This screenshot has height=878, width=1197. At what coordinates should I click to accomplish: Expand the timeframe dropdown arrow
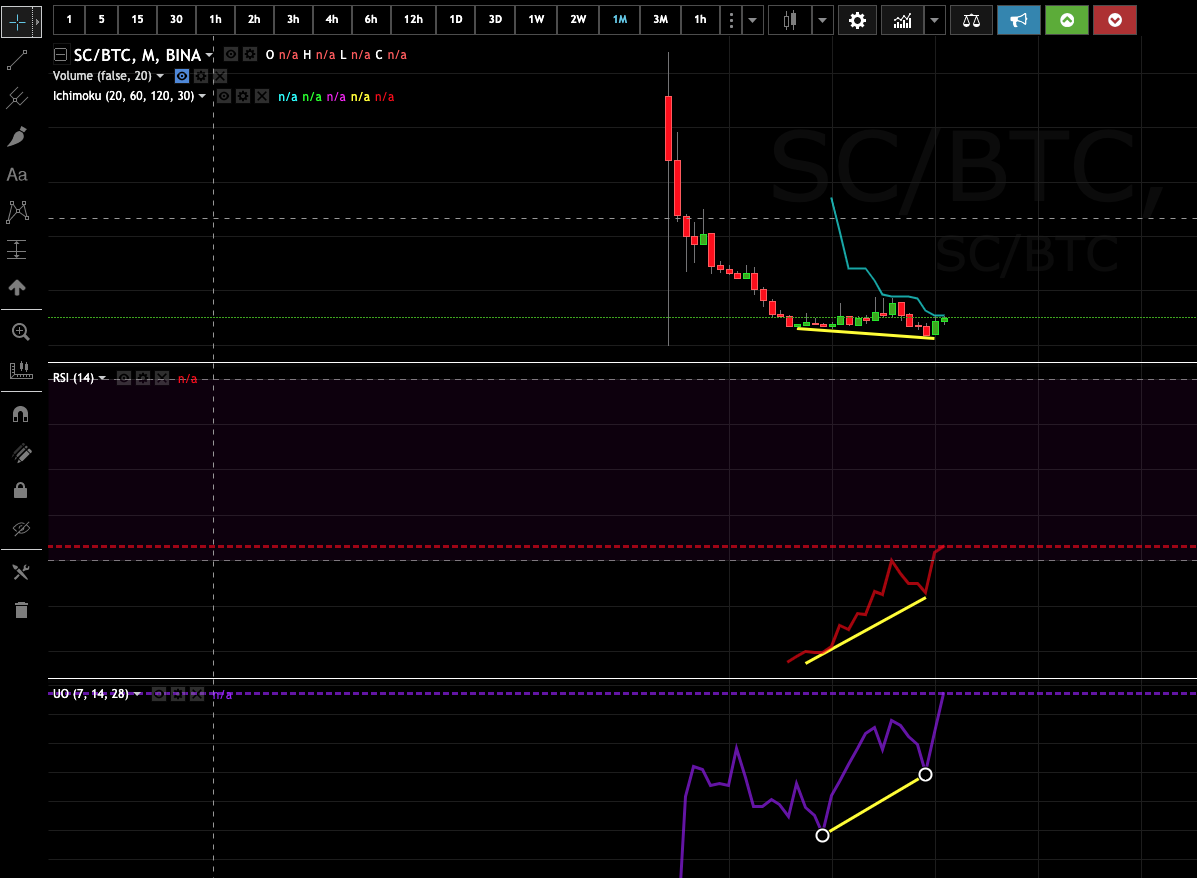[x=753, y=20]
